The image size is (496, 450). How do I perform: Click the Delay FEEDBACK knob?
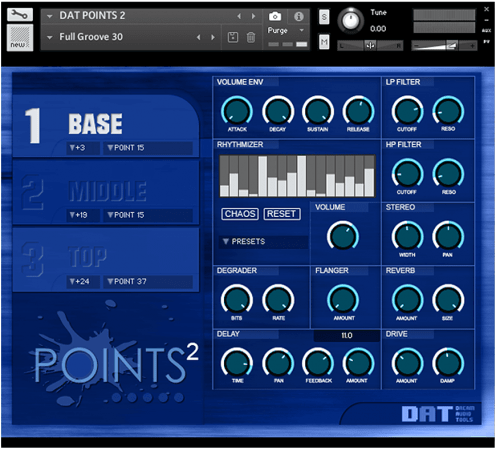(x=318, y=363)
